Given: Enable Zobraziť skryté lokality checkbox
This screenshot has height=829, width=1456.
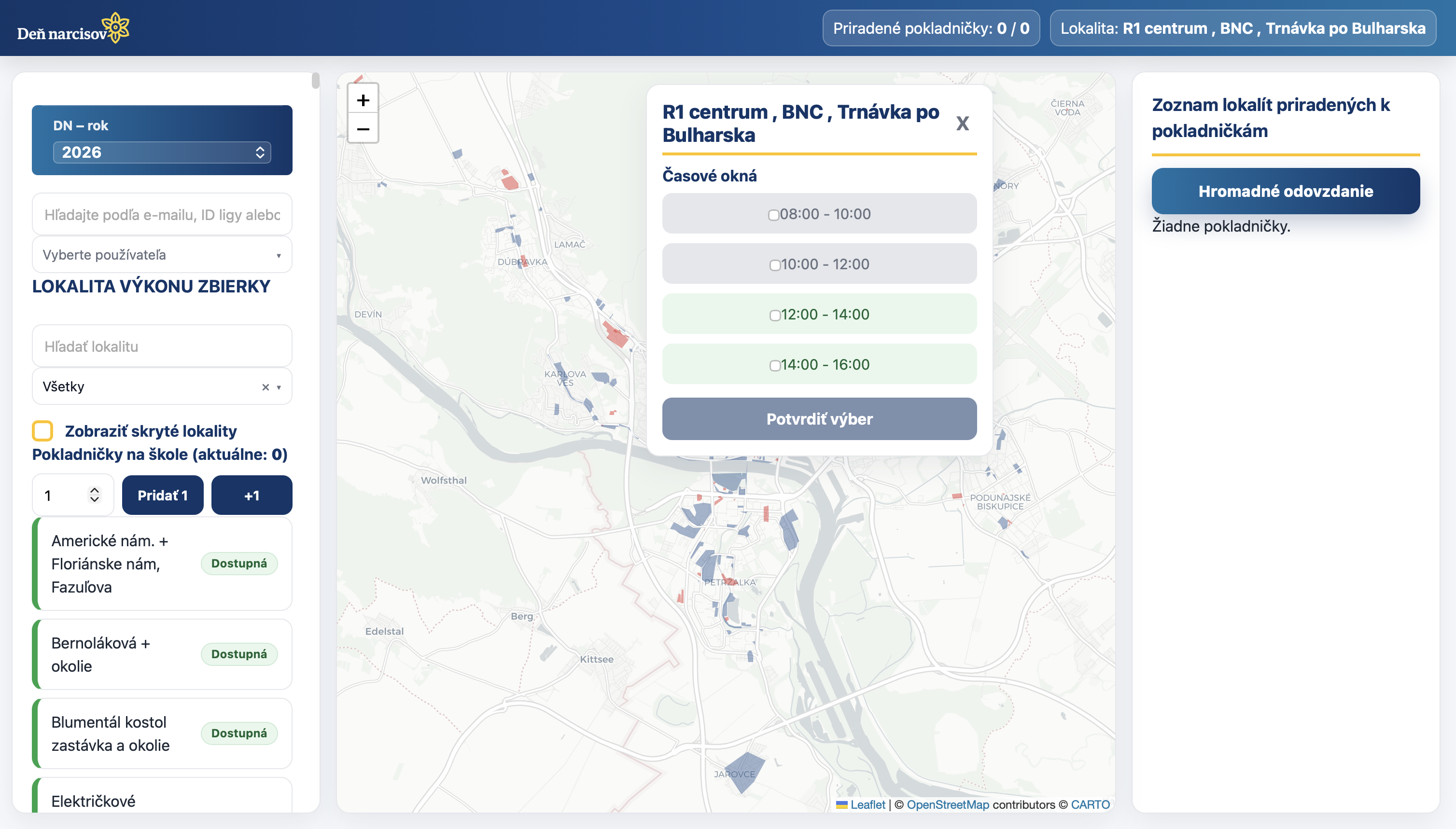Looking at the screenshot, I should [x=42, y=431].
